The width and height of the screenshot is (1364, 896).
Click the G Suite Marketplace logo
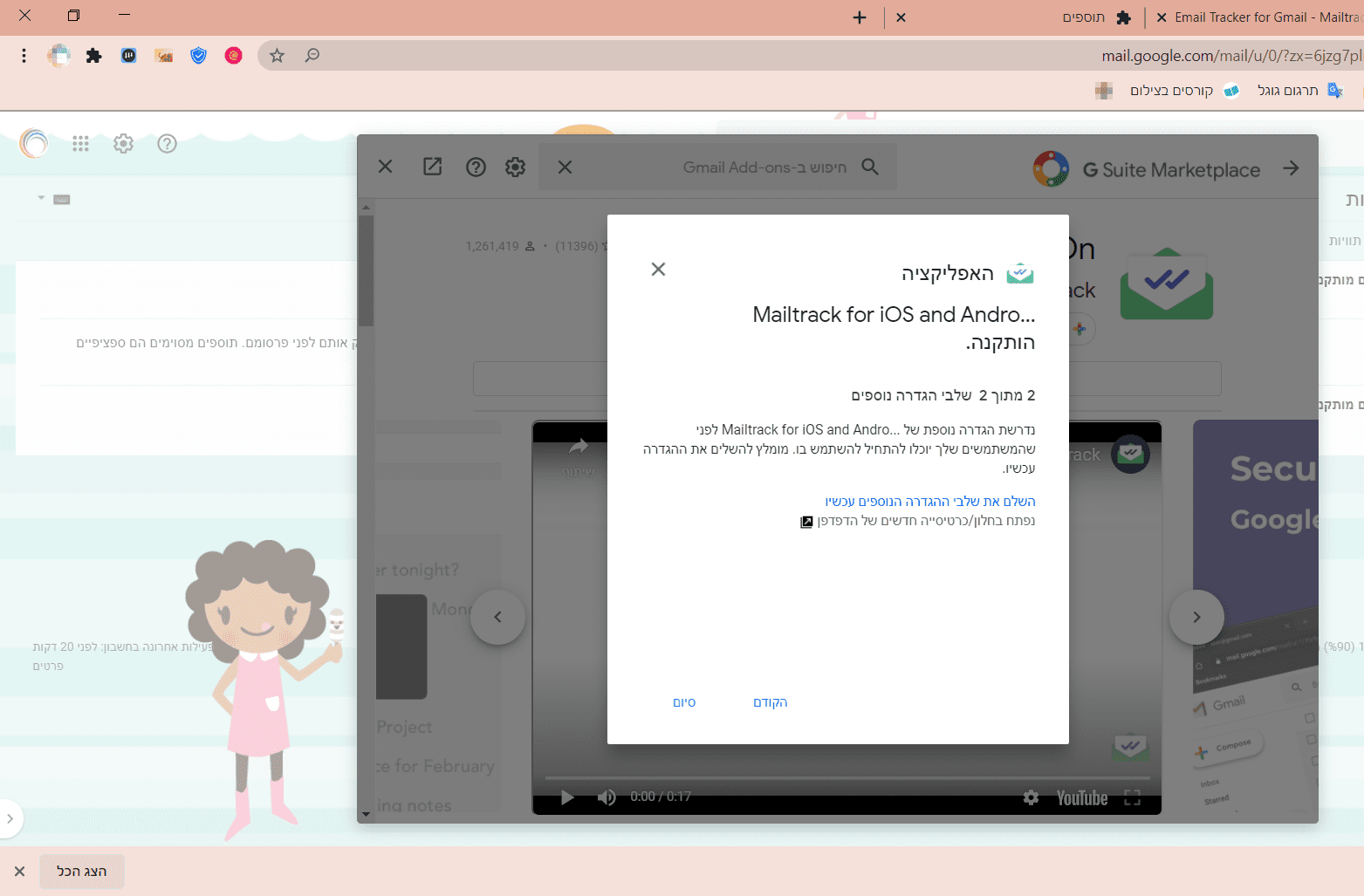pyautogui.click(x=1052, y=169)
